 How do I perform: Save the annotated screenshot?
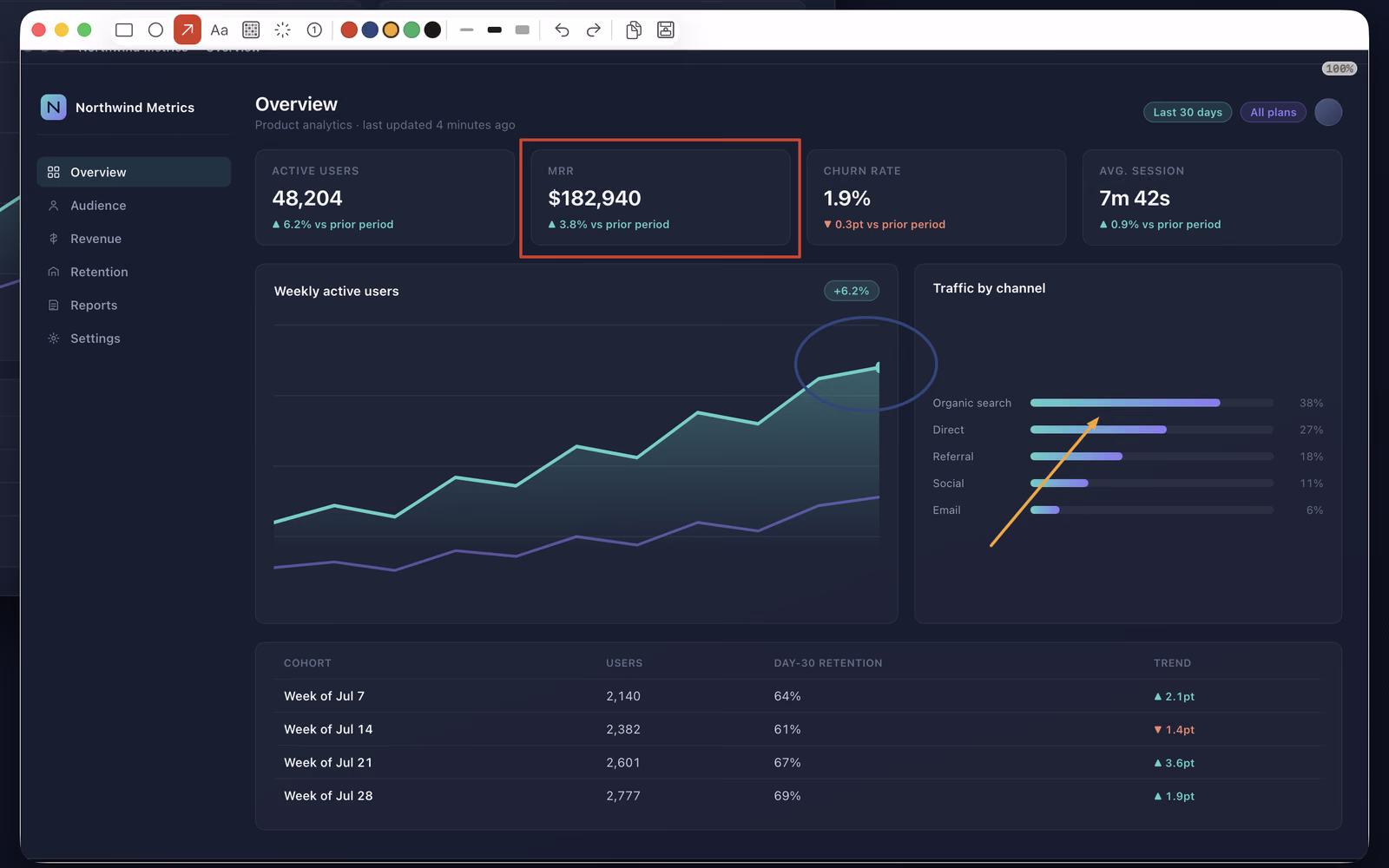pos(666,30)
